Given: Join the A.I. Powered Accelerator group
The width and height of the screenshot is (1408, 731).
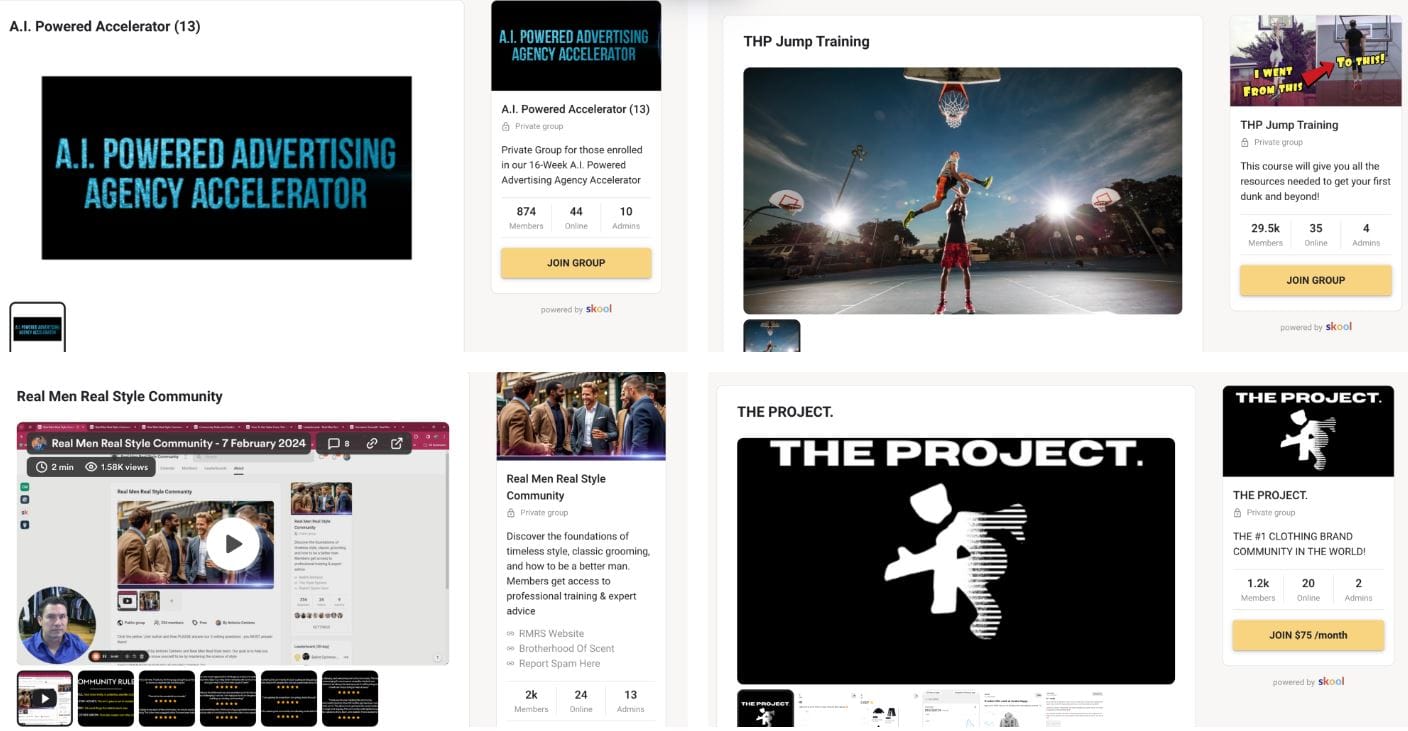Looking at the screenshot, I should click(576, 263).
